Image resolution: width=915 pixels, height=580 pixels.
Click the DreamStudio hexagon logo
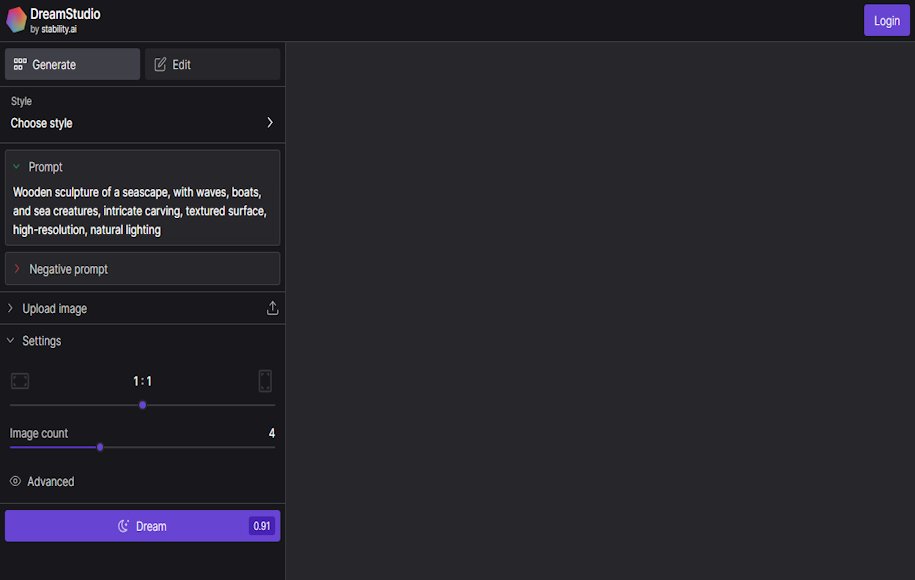pos(16,20)
